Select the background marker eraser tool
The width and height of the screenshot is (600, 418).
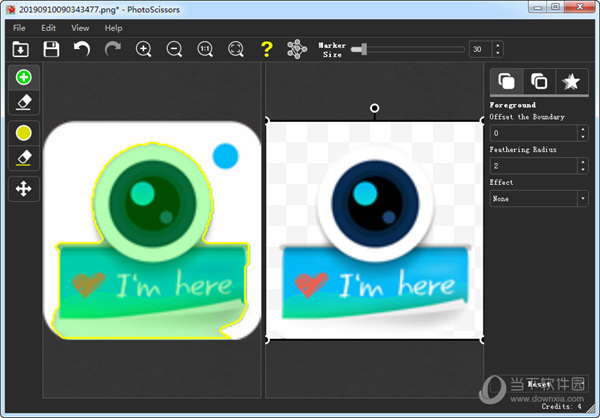click(x=24, y=158)
